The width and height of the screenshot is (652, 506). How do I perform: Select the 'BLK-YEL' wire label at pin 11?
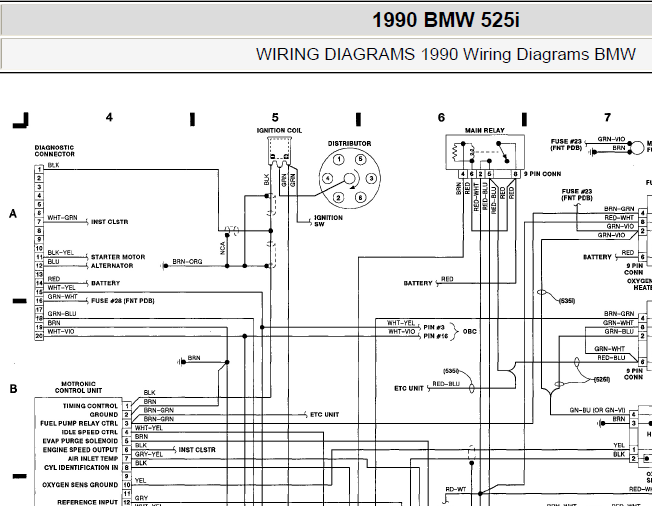(61, 253)
